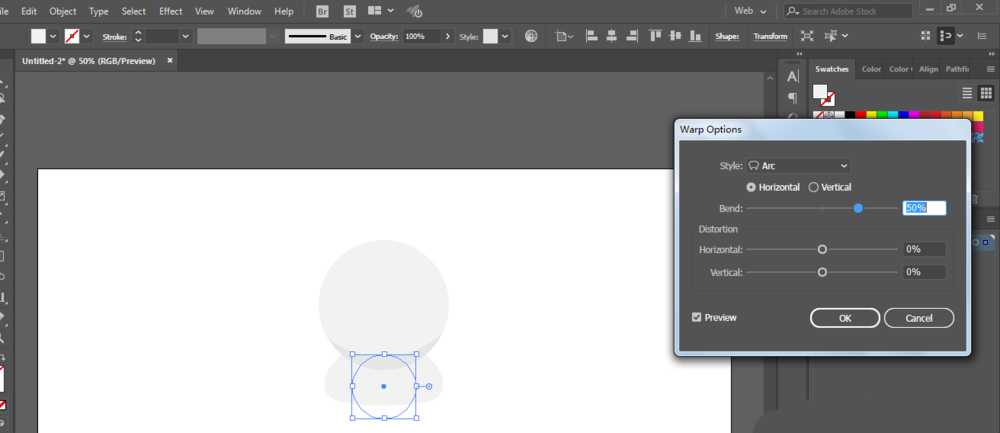
Task: Open the warp Style Arc dropdown
Action: tap(797, 166)
